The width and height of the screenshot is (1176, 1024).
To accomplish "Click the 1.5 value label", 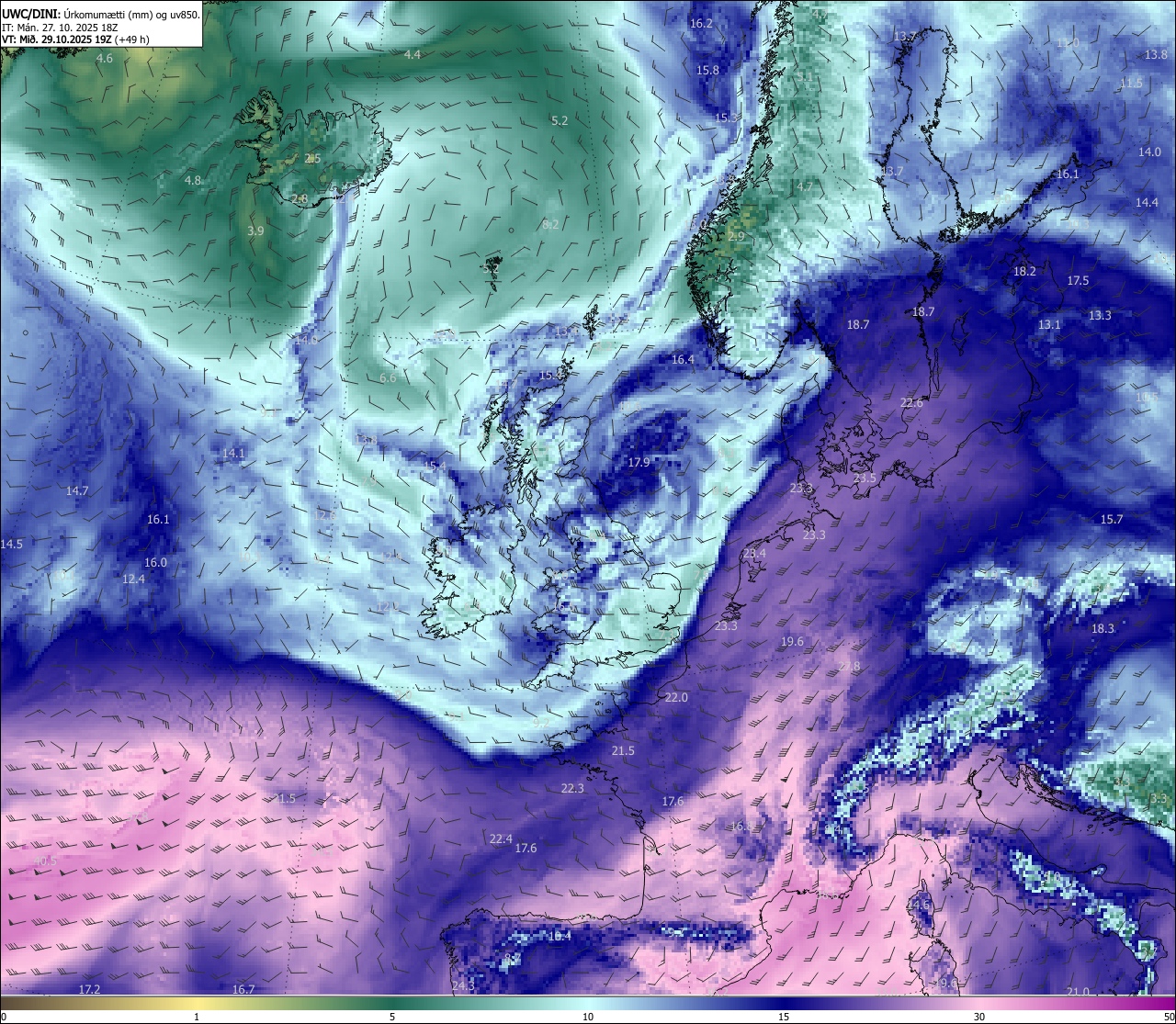I will tap(287, 799).
